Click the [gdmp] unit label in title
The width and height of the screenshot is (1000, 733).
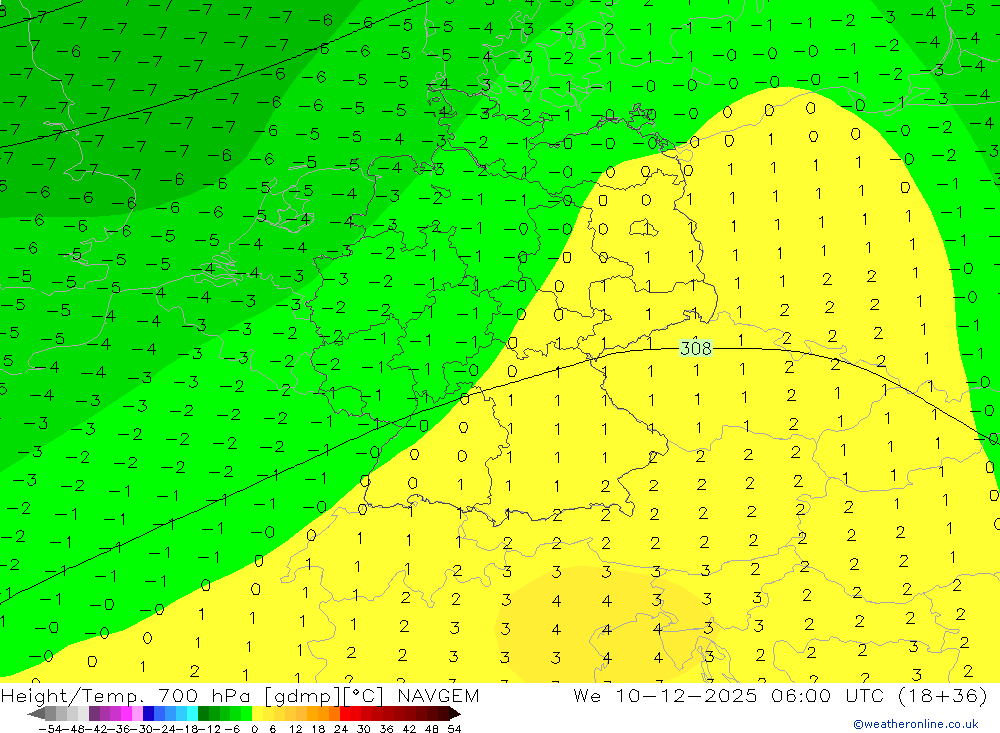302,696
